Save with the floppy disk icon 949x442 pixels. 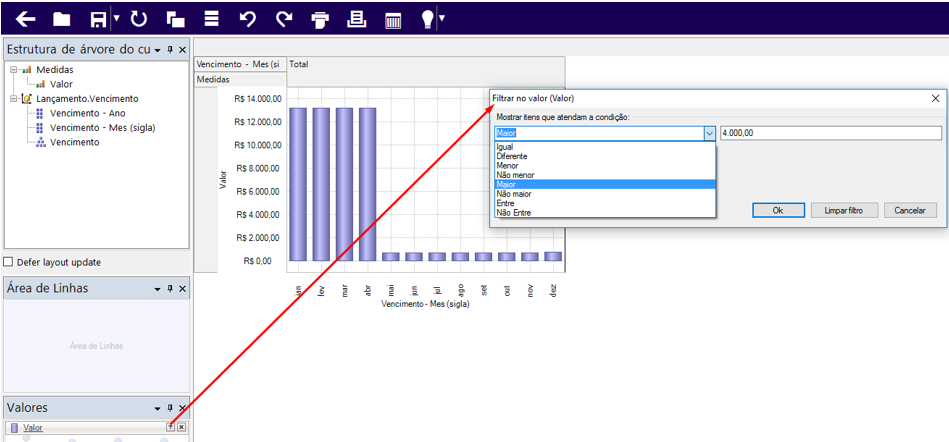[x=99, y=20]
